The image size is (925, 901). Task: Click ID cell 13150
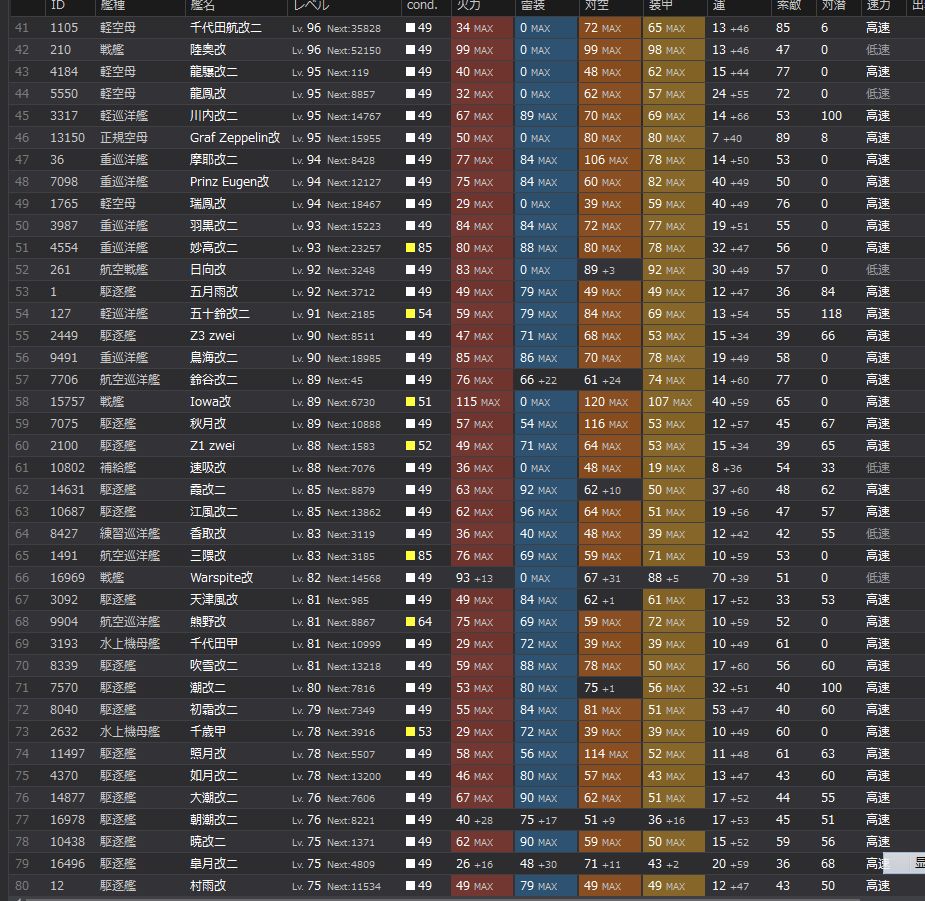(67, 138)
